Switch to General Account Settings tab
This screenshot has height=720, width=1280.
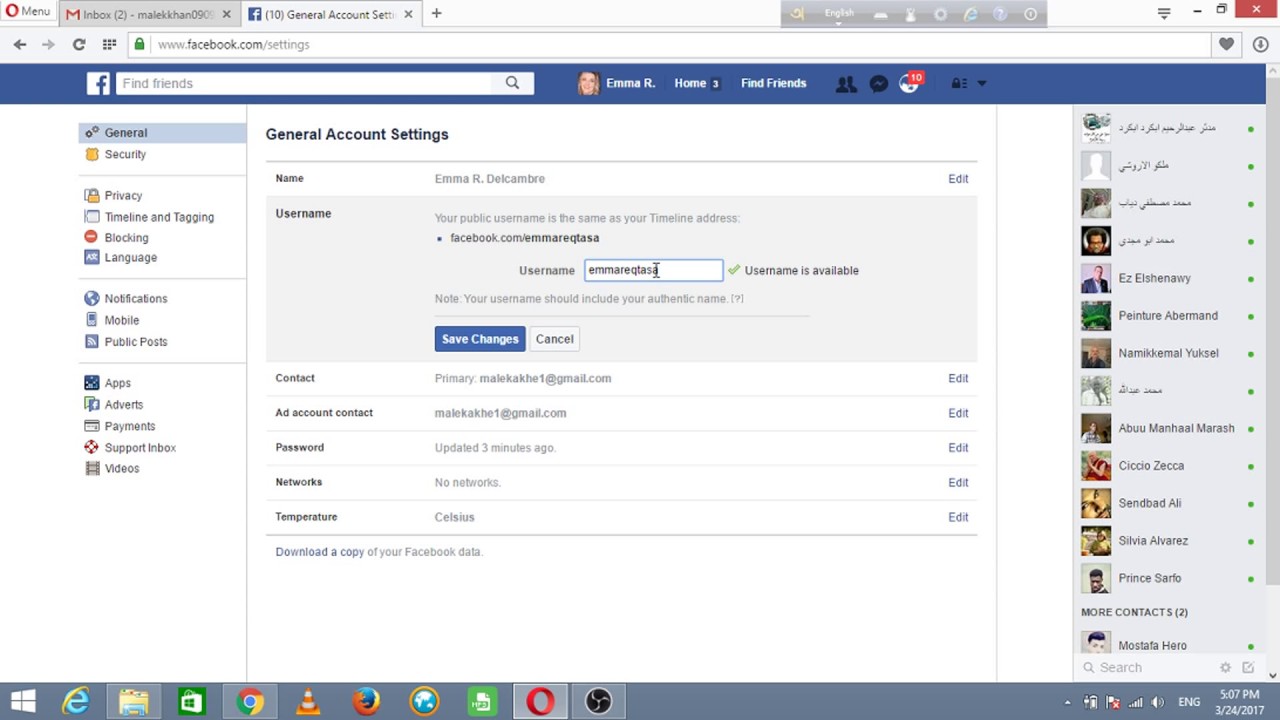(x=330, y=14)
